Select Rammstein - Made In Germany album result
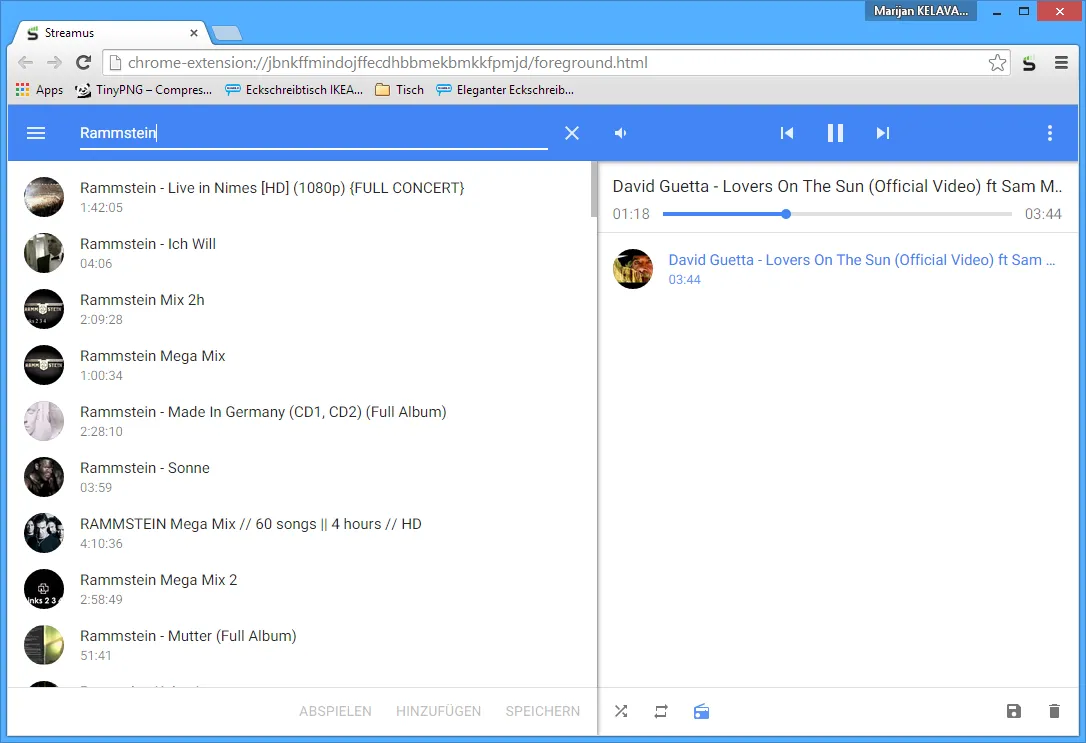This screenshot has width=1086, height=743. pyautogui.click(x=299, y=421)
